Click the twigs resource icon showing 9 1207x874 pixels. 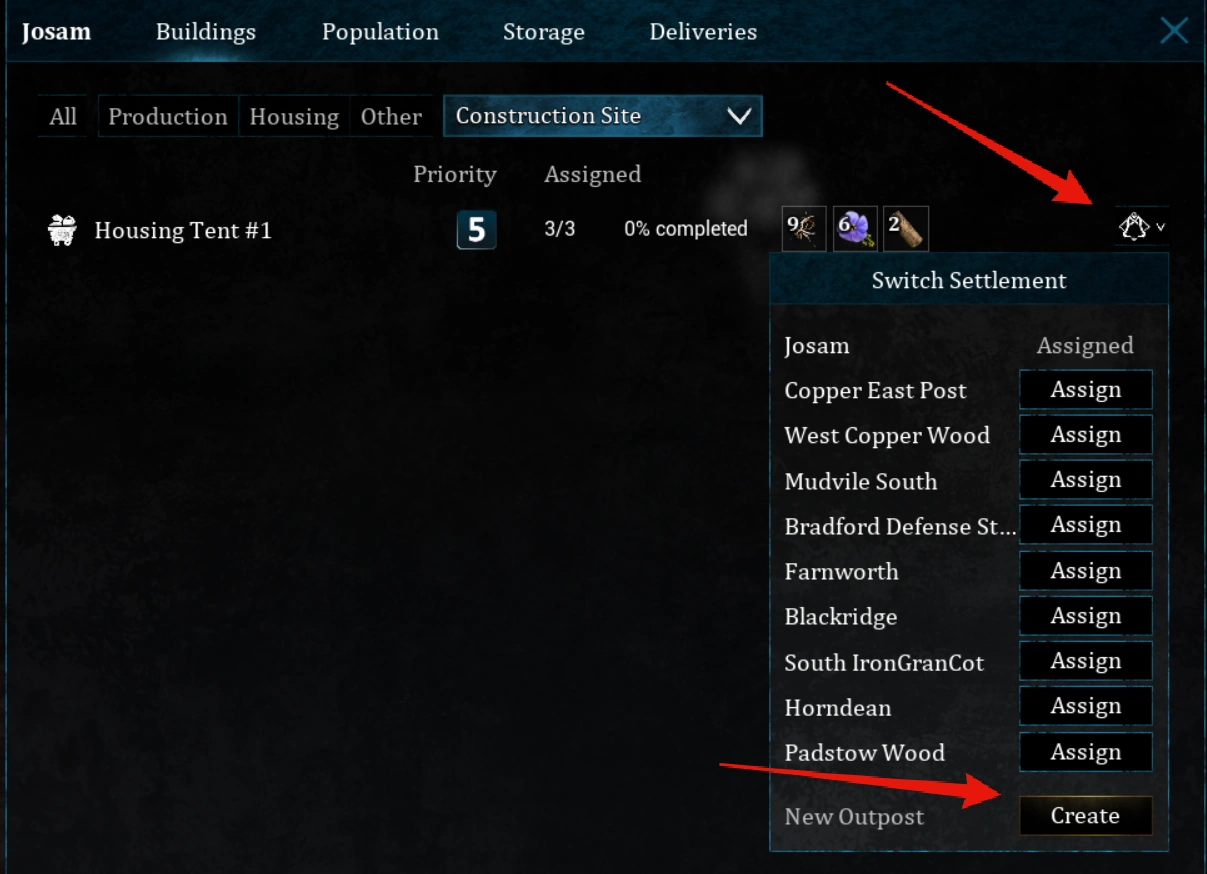(803, 229)
